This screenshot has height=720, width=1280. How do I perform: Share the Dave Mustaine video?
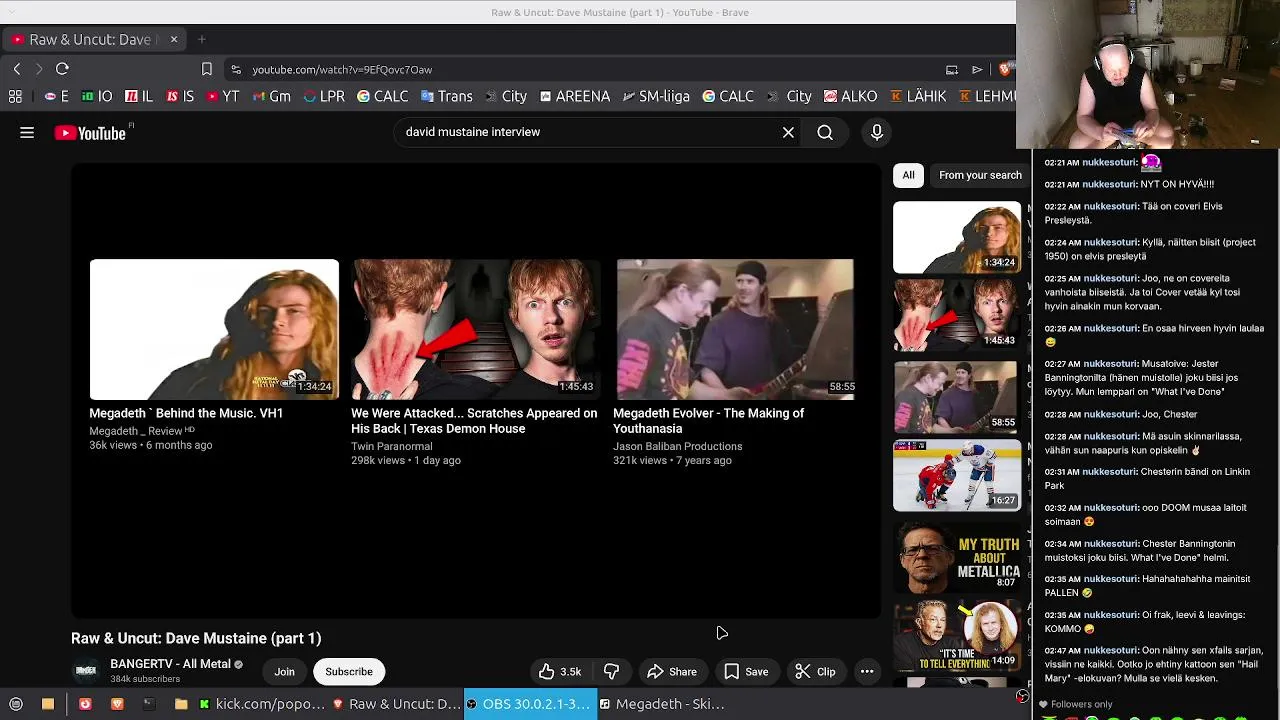[671, 672]
